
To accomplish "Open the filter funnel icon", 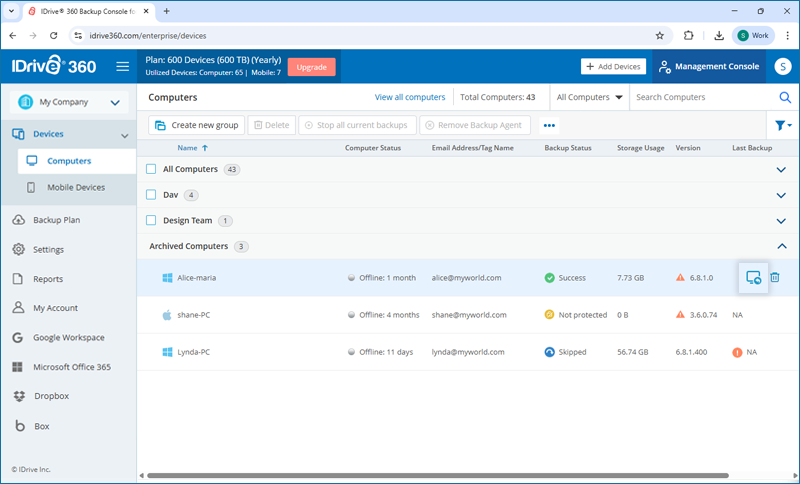I will 782,126.
